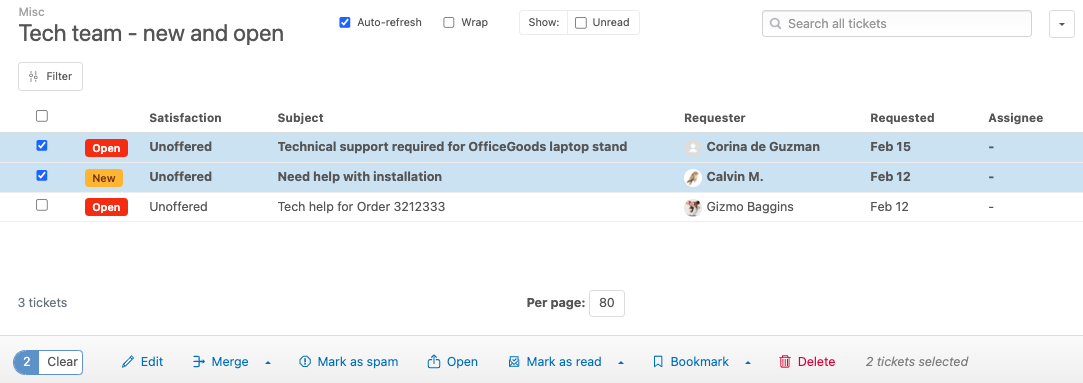Click the pencil icon next to Edit

128,362
